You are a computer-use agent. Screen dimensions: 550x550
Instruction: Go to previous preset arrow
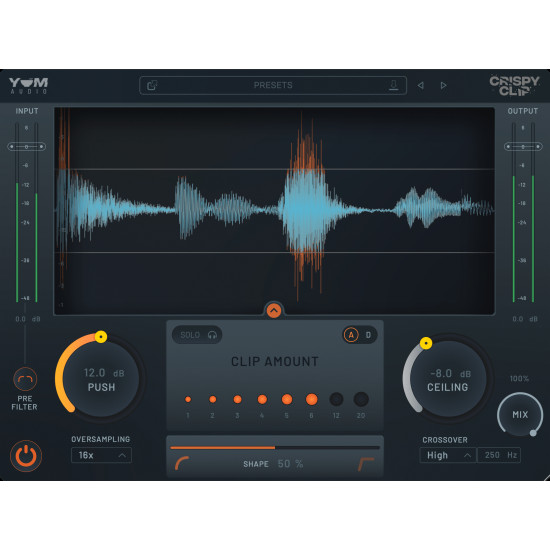click(421, 85)
